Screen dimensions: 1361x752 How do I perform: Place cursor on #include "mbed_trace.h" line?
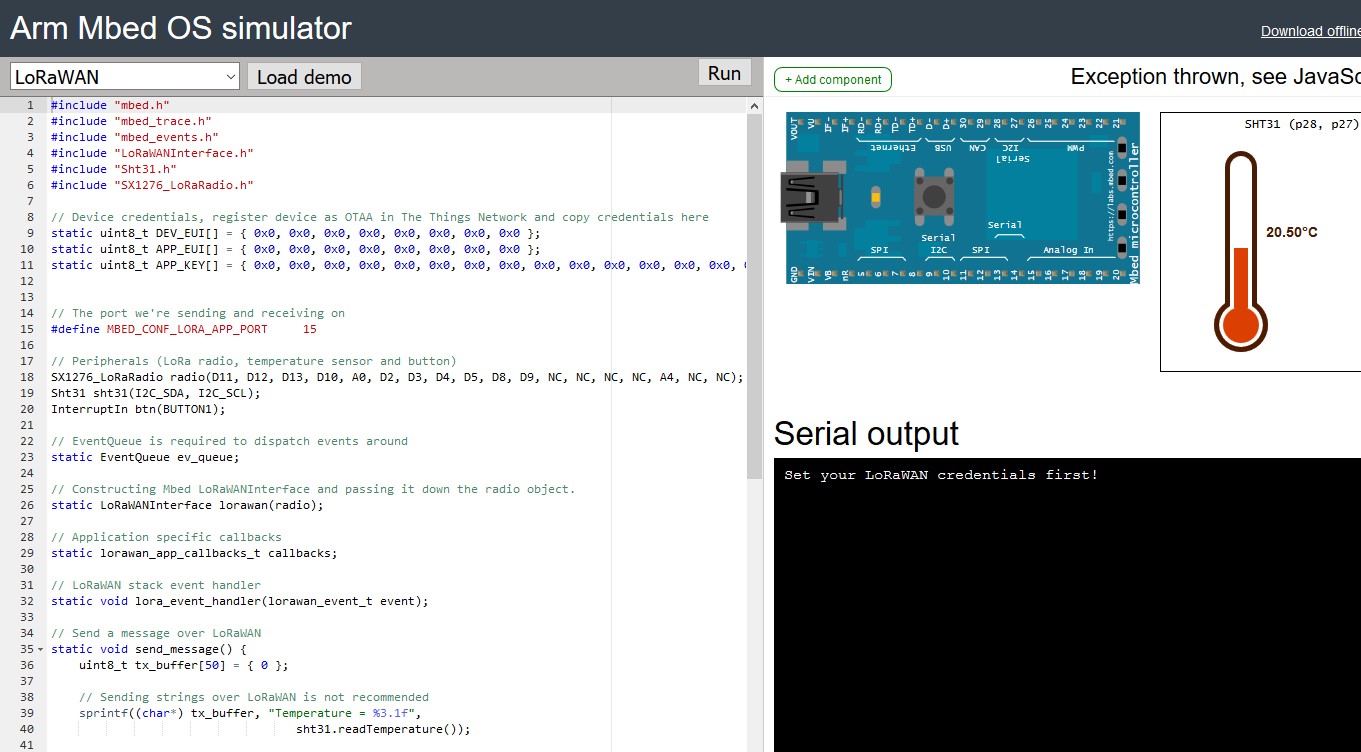pyautogui.click(x=131, y=121)
